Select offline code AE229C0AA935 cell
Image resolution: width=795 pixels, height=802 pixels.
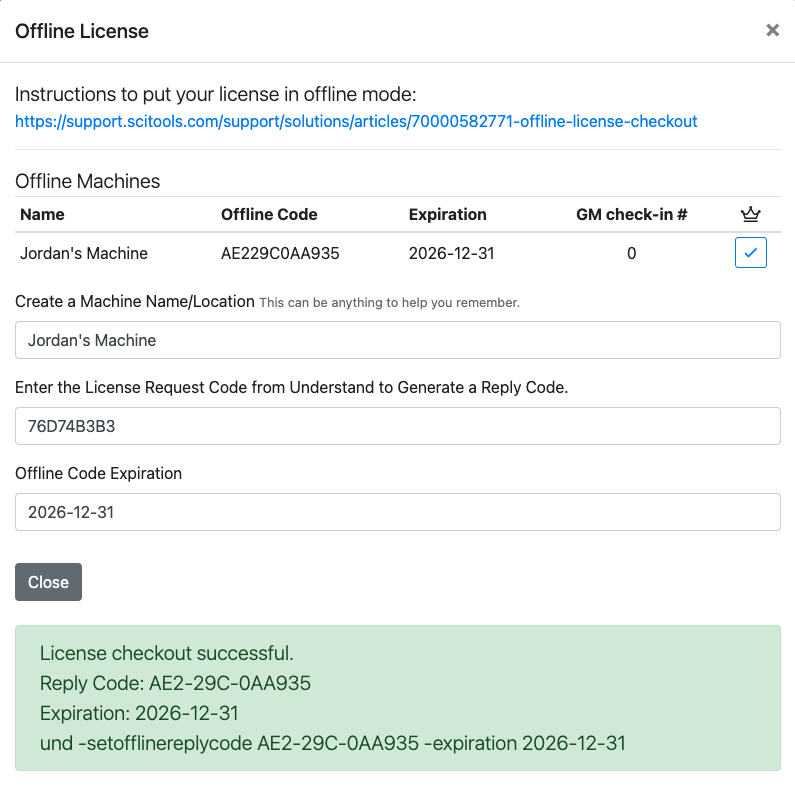pyautogui.click(x=280, y=253)
